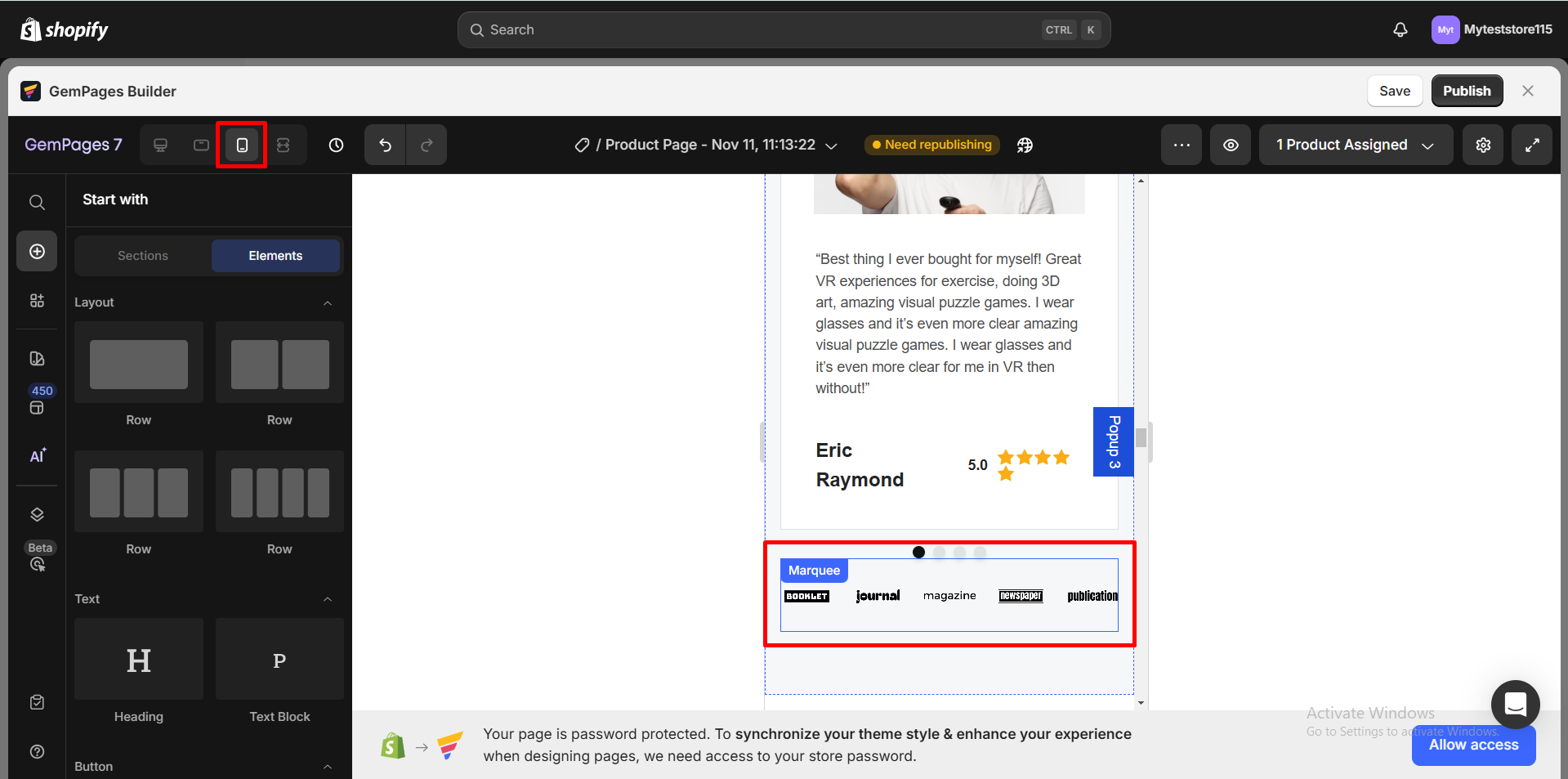
Task: Open the notification bell
Action: 1400,29
